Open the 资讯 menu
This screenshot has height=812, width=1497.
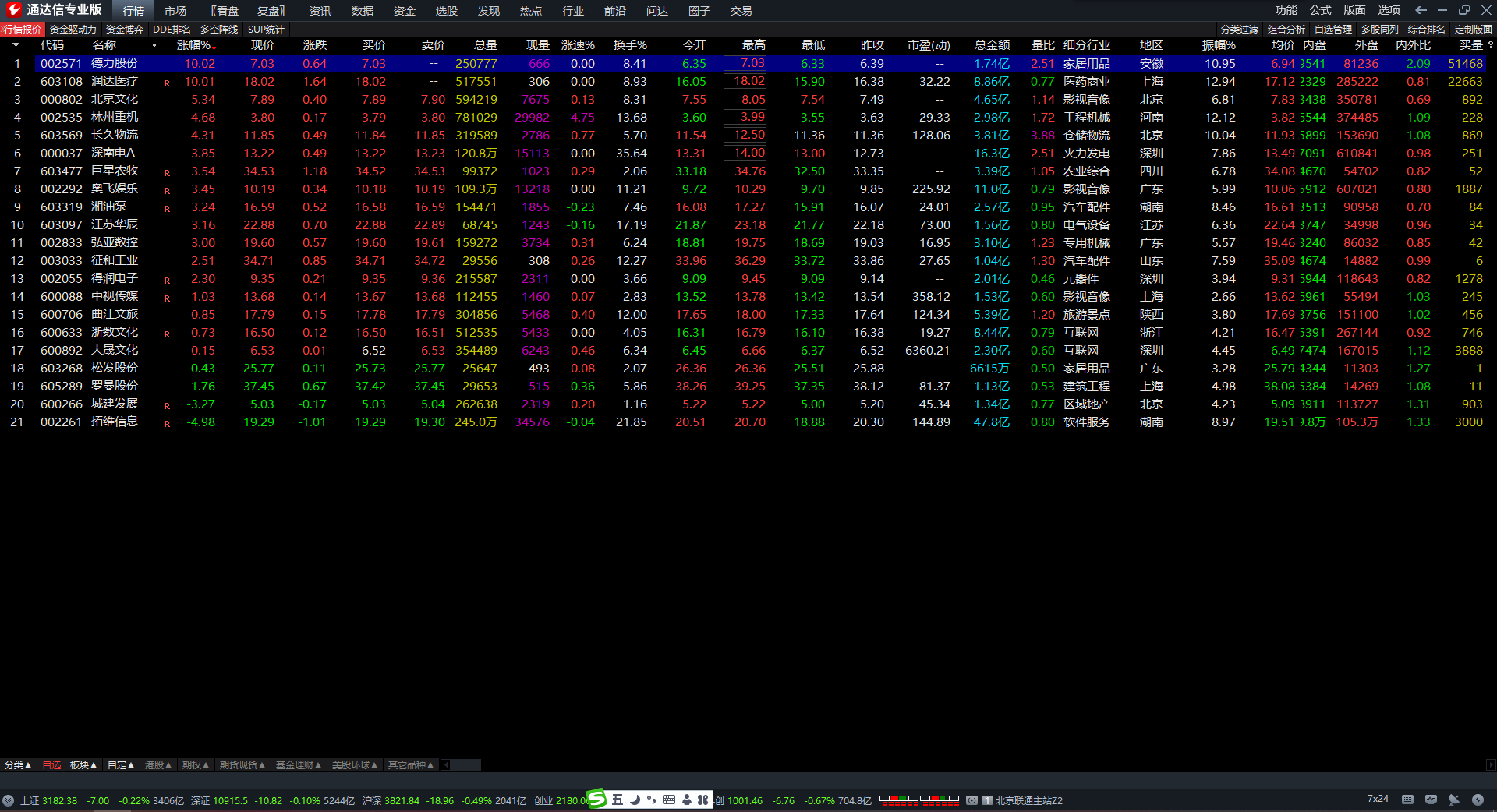320,11
